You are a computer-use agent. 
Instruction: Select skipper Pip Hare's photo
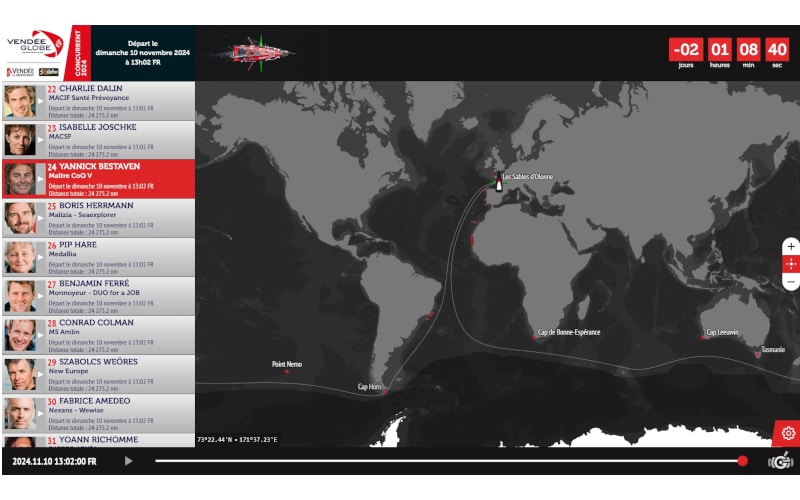20,257
